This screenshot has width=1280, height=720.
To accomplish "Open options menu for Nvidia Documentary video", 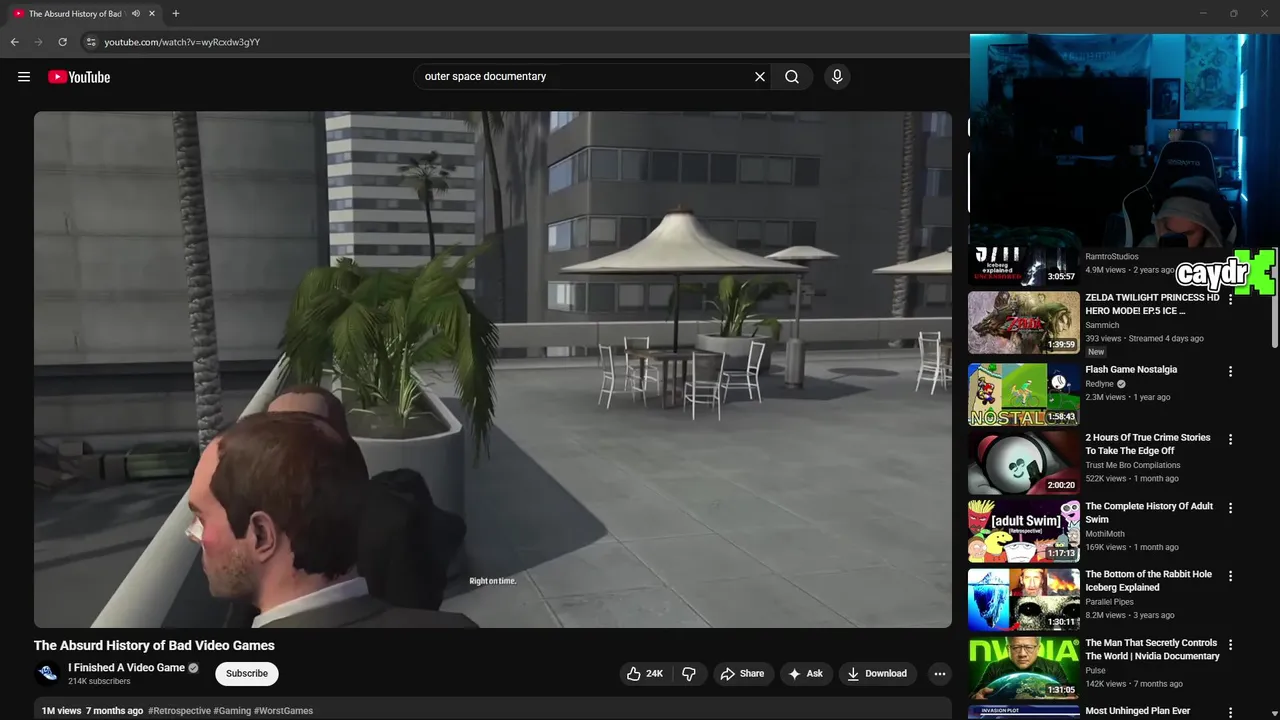I will tap(1231, 645).
